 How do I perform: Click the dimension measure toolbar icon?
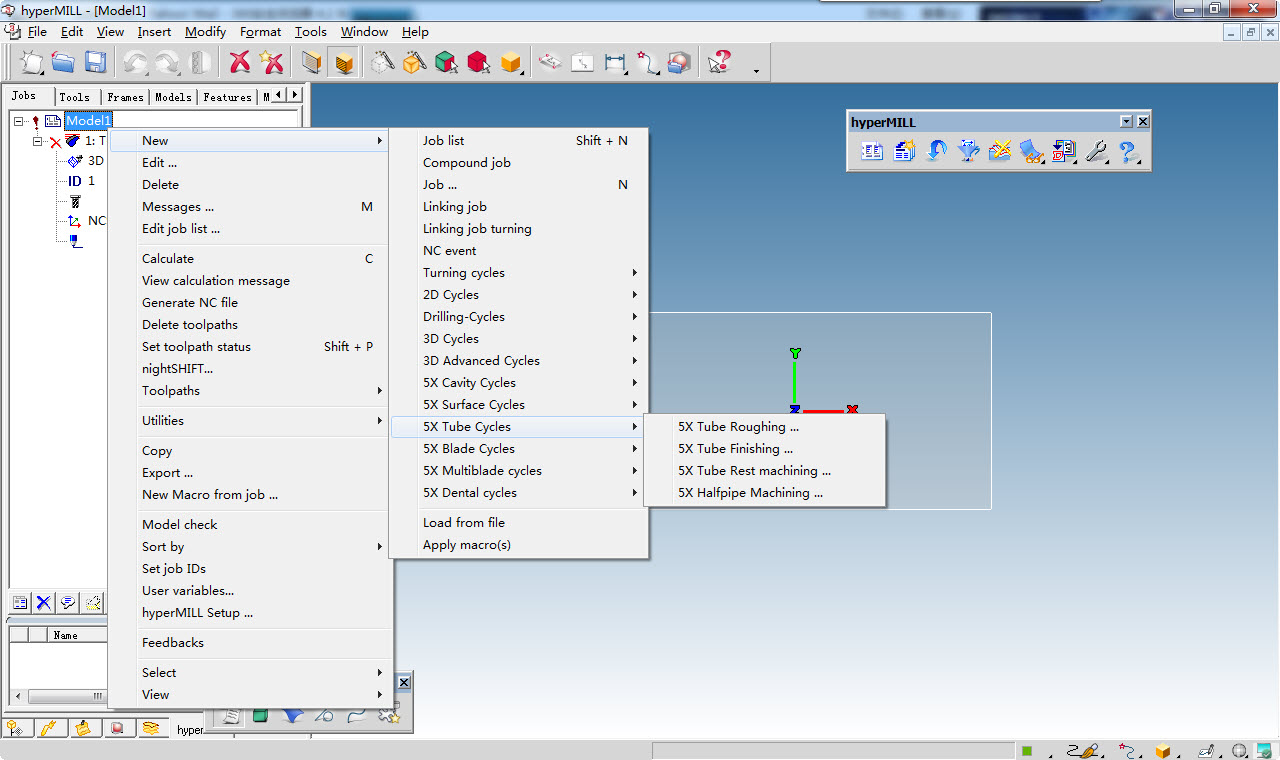tap(615, 63)
